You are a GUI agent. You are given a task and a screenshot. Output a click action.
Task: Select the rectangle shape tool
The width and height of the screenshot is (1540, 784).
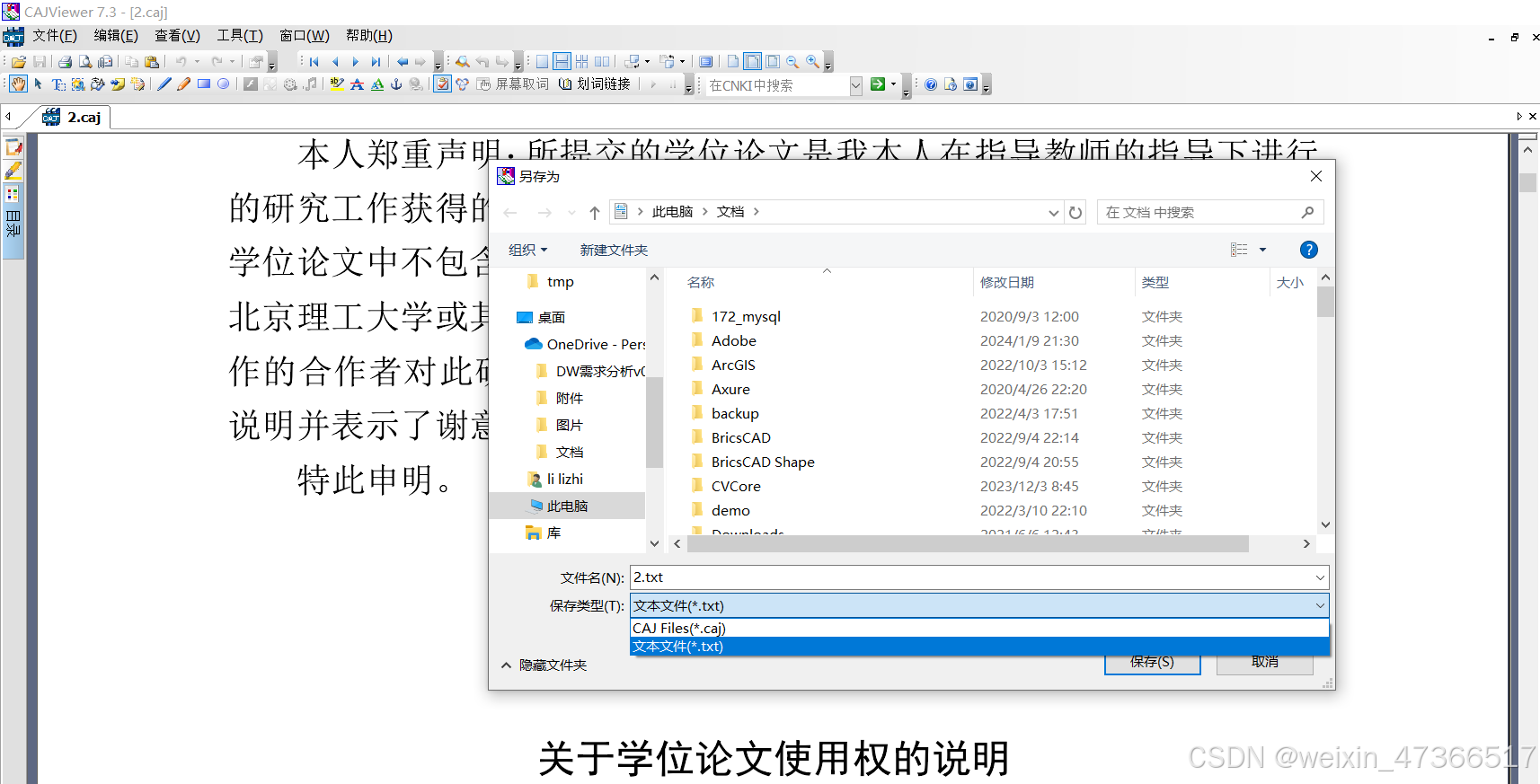[204, 84]
